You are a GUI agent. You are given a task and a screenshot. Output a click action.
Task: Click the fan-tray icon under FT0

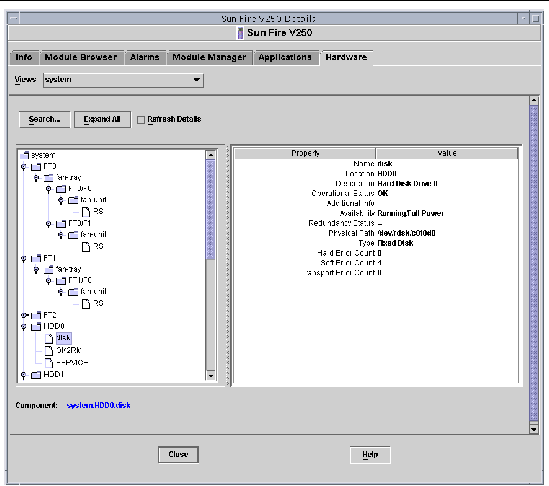pyautogui.click(x=49, y=178)
